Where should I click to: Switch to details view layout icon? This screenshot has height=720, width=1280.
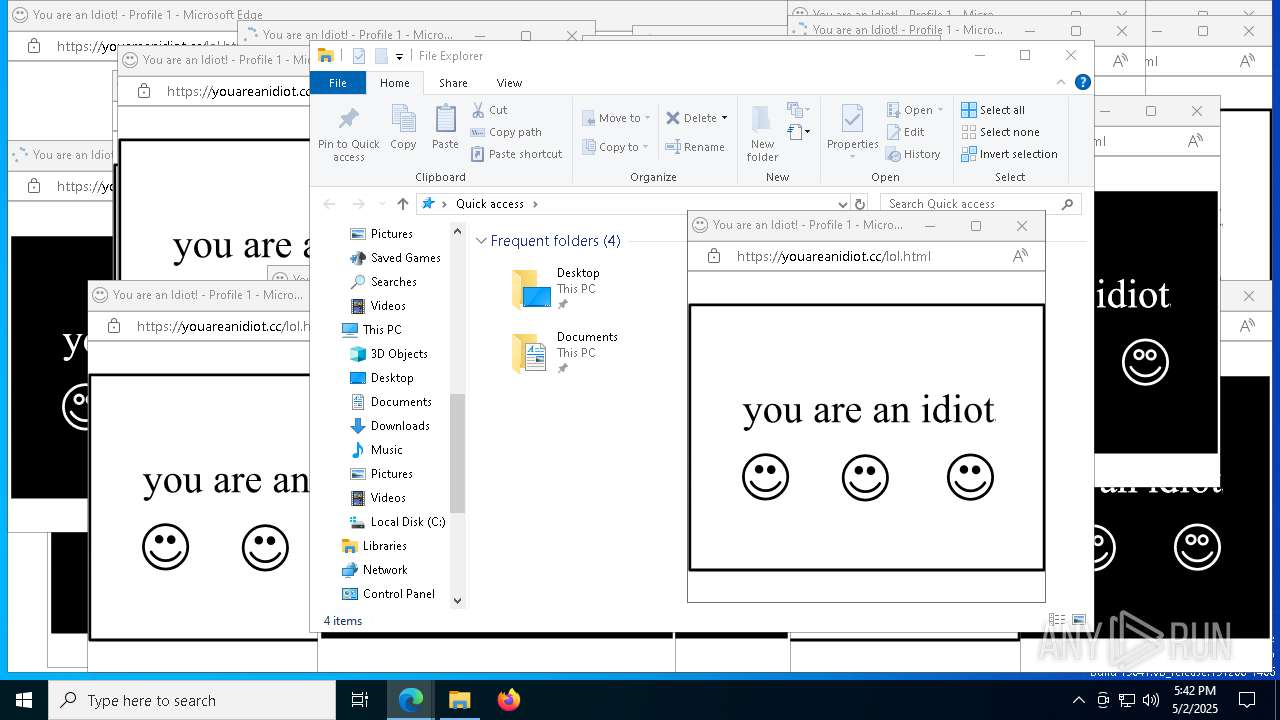(x=1057, y=621)
